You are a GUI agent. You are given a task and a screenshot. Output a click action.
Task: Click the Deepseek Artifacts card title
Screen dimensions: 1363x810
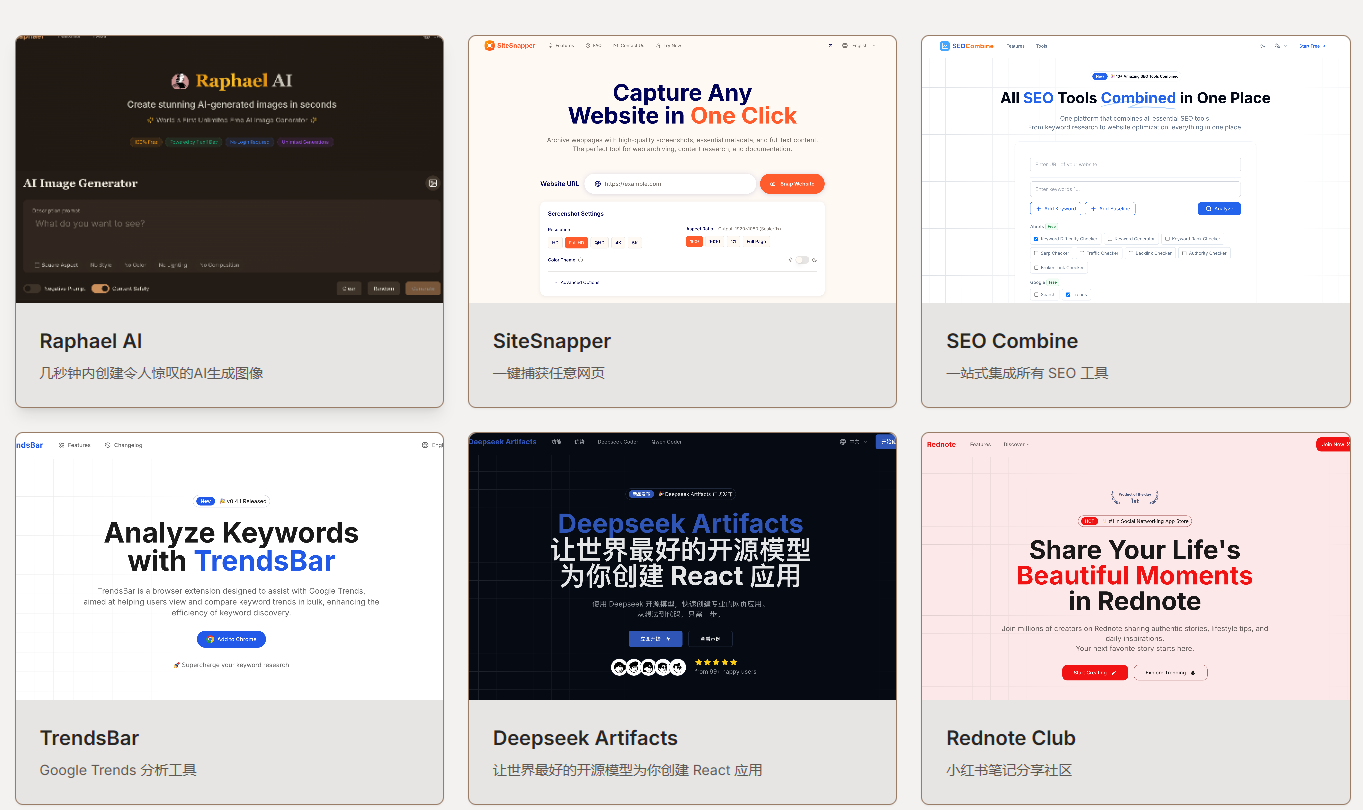click(585, 738)
